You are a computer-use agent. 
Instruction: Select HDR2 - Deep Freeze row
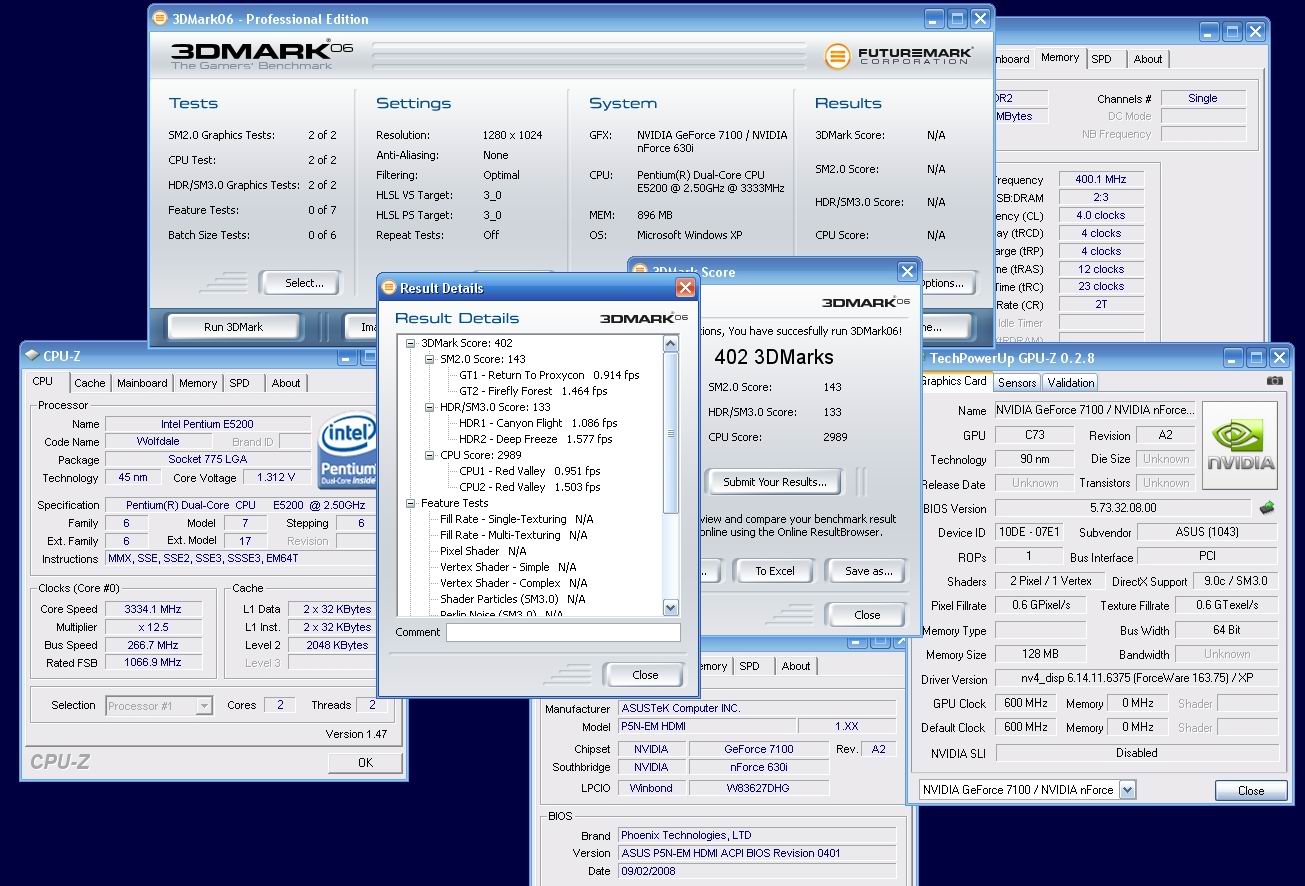[535, 439]
